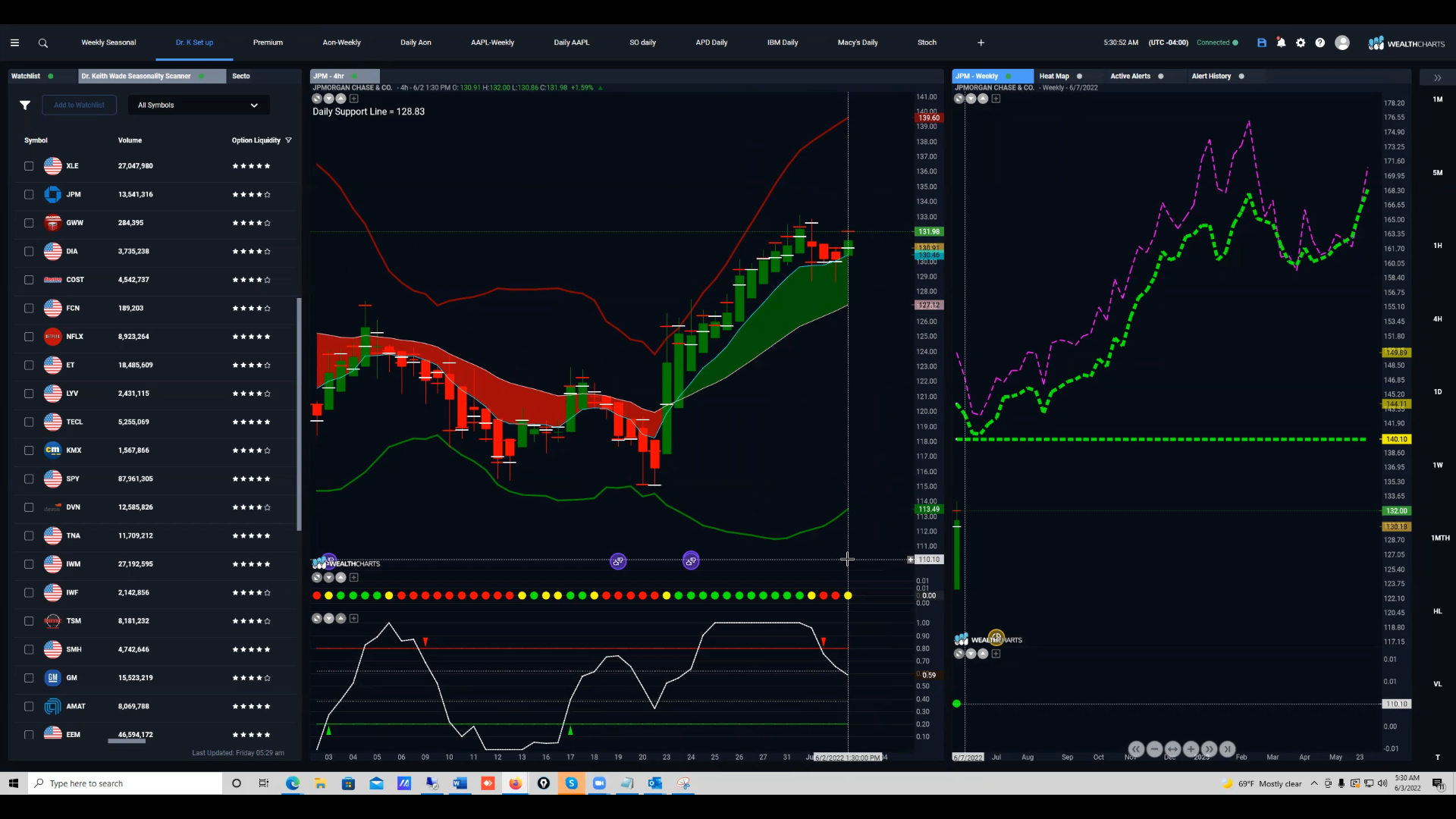Check the AMAT row checkbox
This screenshot has width=1456, height=819.
29,707
